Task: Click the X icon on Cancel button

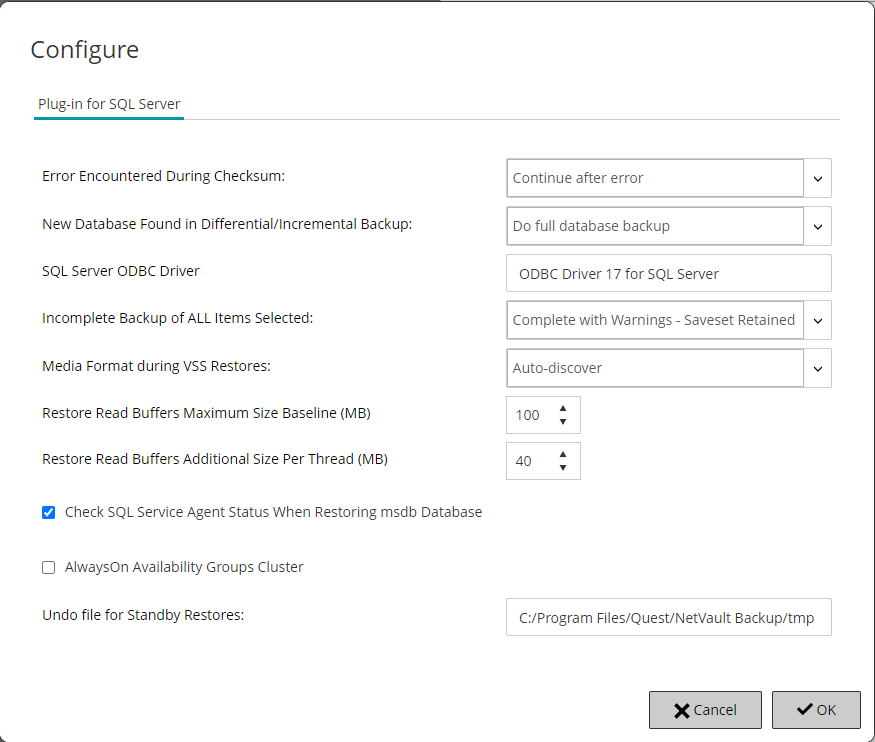Action: (x=682, y=710)
